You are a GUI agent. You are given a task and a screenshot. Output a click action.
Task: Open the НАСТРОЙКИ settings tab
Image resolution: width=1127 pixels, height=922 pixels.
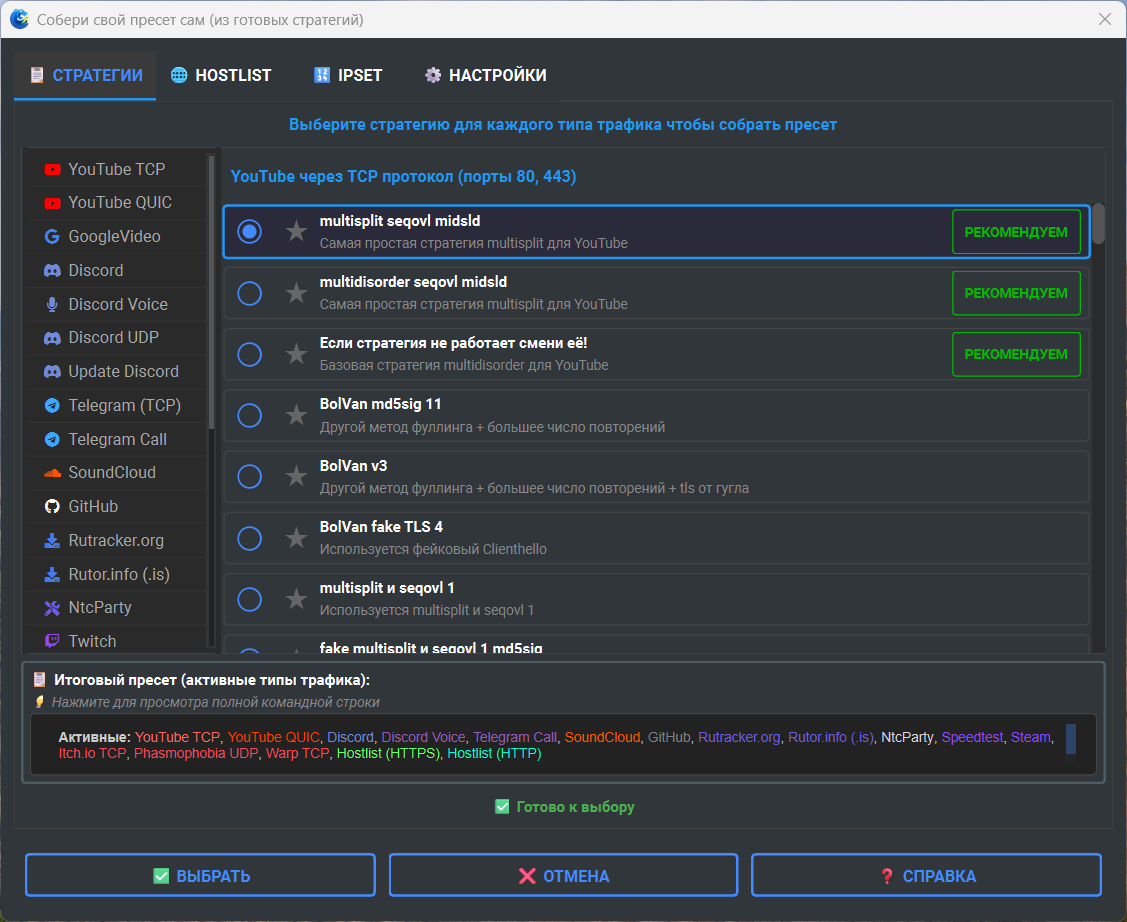click(485, 75)
